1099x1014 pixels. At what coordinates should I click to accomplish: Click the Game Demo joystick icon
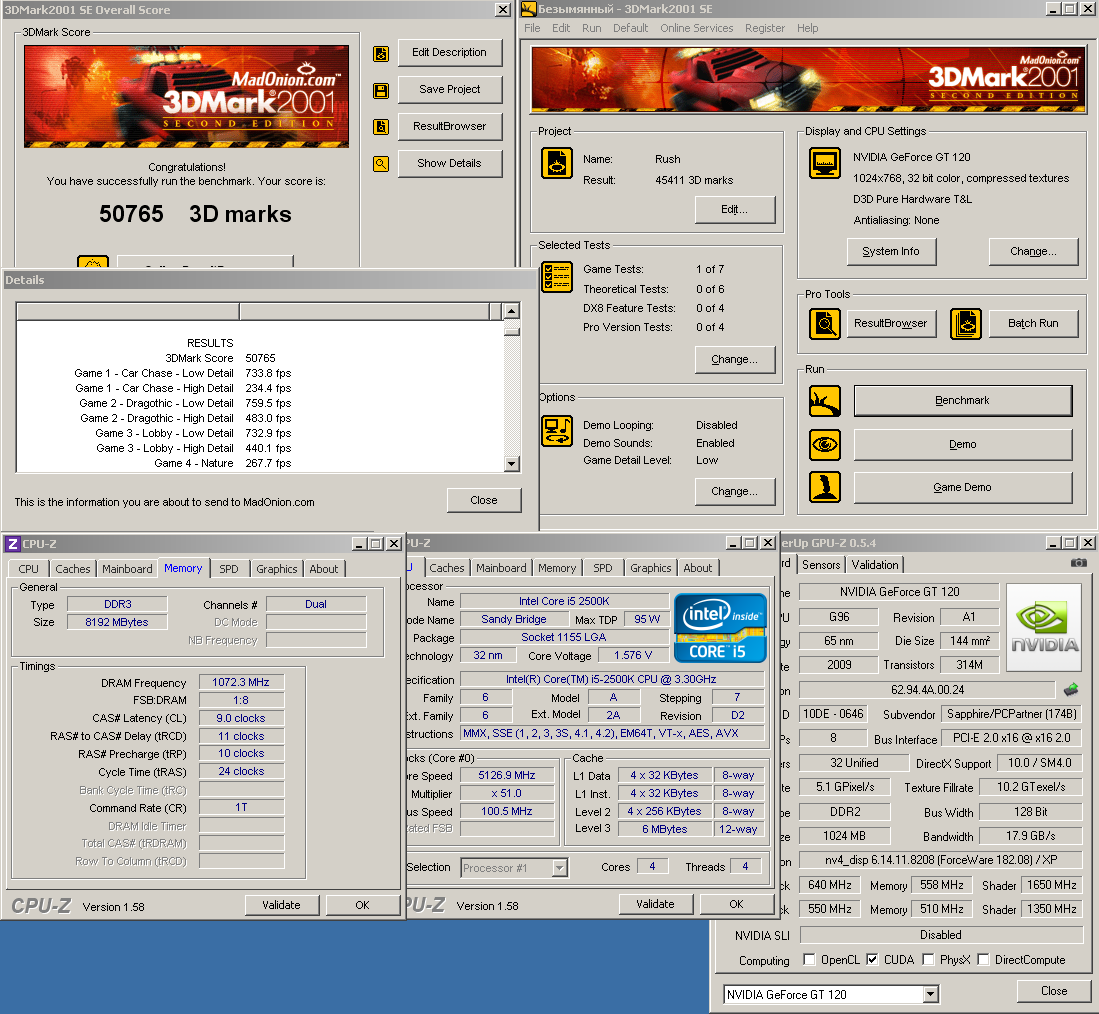825,487
